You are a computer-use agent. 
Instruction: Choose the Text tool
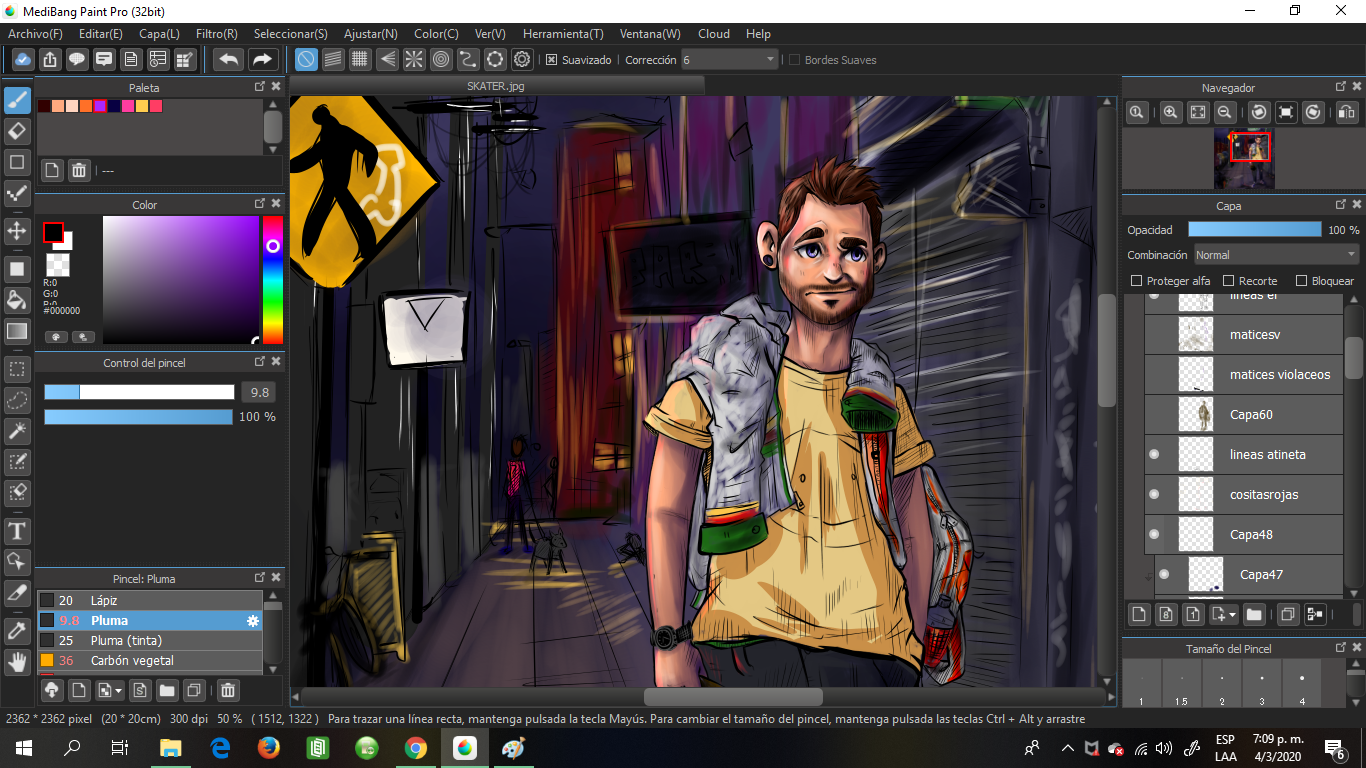click(x=17, y=530)
